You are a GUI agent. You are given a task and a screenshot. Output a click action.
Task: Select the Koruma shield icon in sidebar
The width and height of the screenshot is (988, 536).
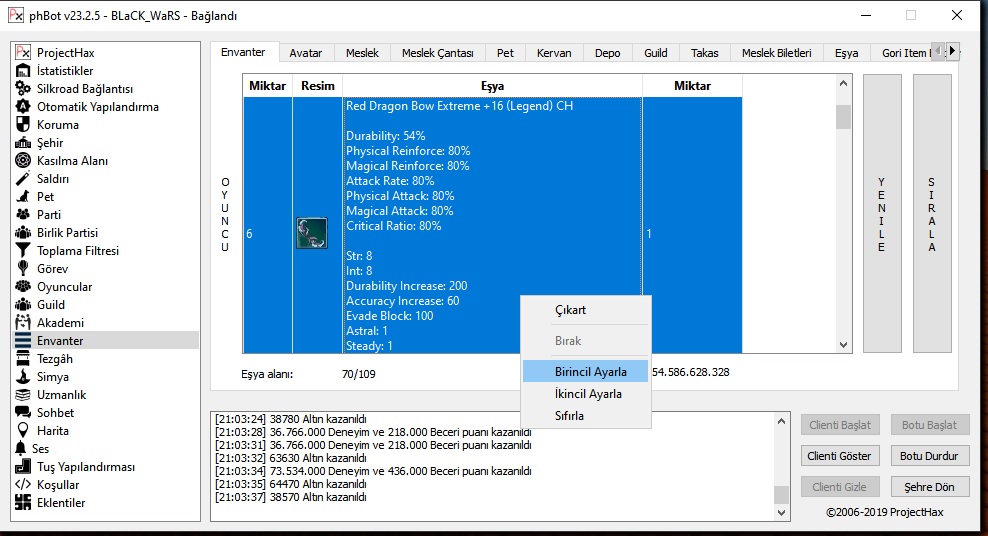pyautogui.click(x=23, y=125)
